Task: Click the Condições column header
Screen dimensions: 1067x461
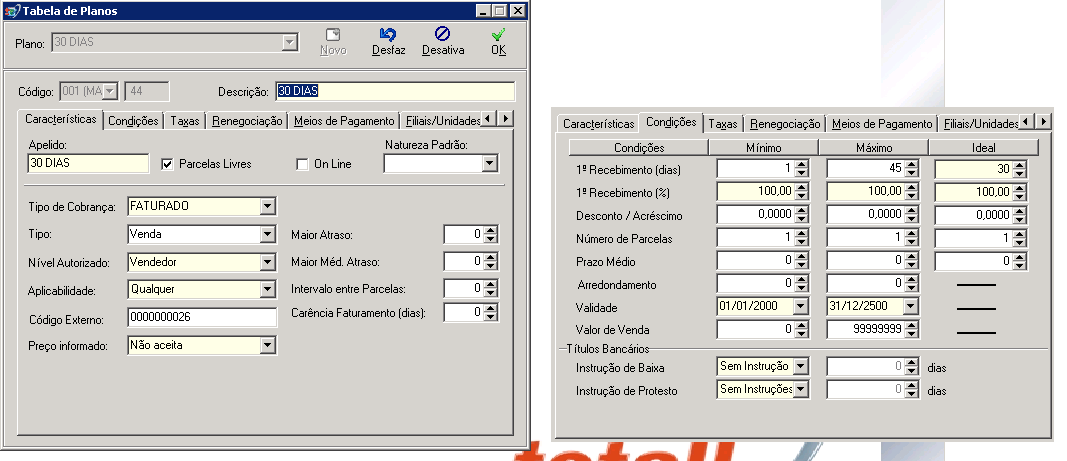Action: tap(639, 148)
